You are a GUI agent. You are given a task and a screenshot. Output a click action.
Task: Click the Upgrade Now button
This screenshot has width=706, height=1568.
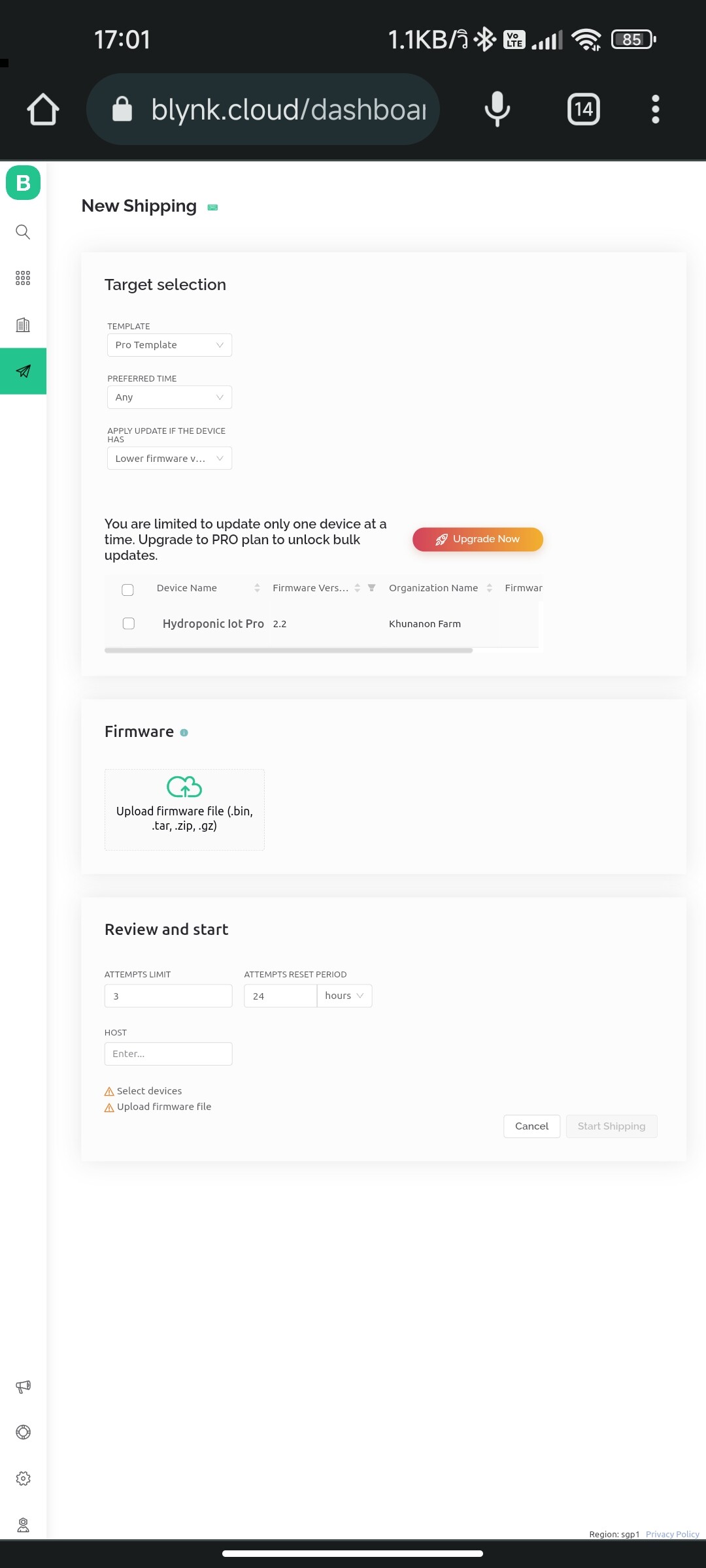tap(477, 539)
